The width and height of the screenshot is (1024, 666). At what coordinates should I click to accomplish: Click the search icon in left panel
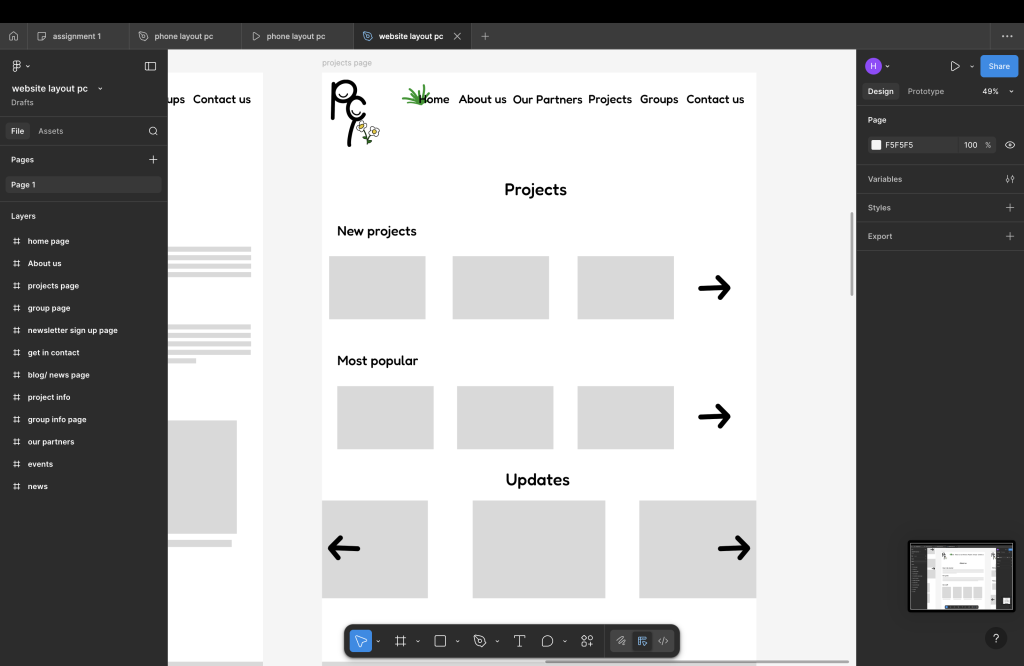click(x=153, y=131)
